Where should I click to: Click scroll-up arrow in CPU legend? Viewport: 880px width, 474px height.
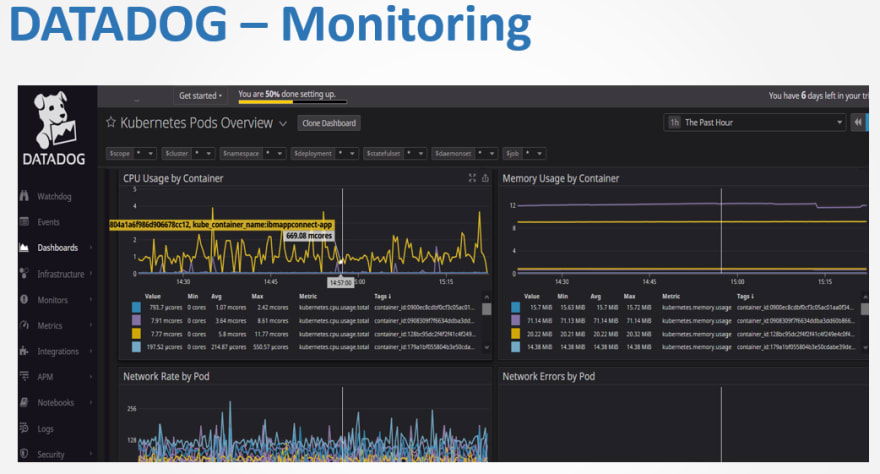pos(487,297)
